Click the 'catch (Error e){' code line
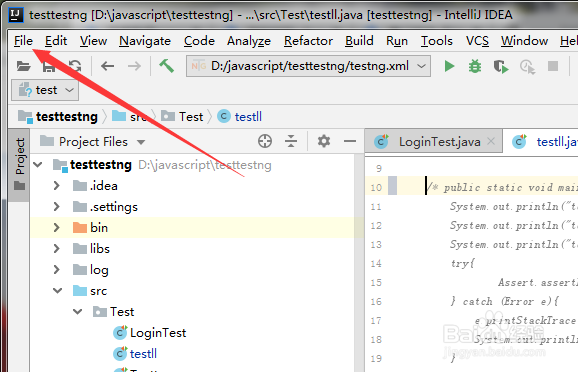The height and width of the screenshot is (372, 578). click(505, 302)
